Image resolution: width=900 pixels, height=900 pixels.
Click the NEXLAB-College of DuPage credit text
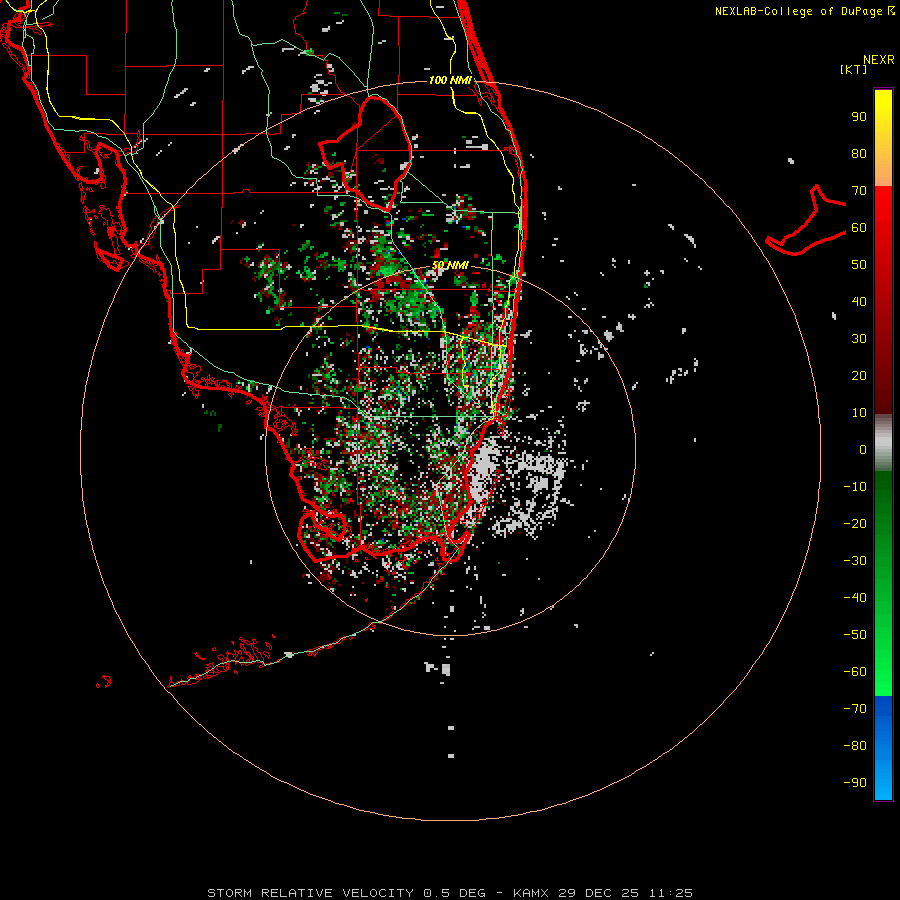tap(804, 11)
